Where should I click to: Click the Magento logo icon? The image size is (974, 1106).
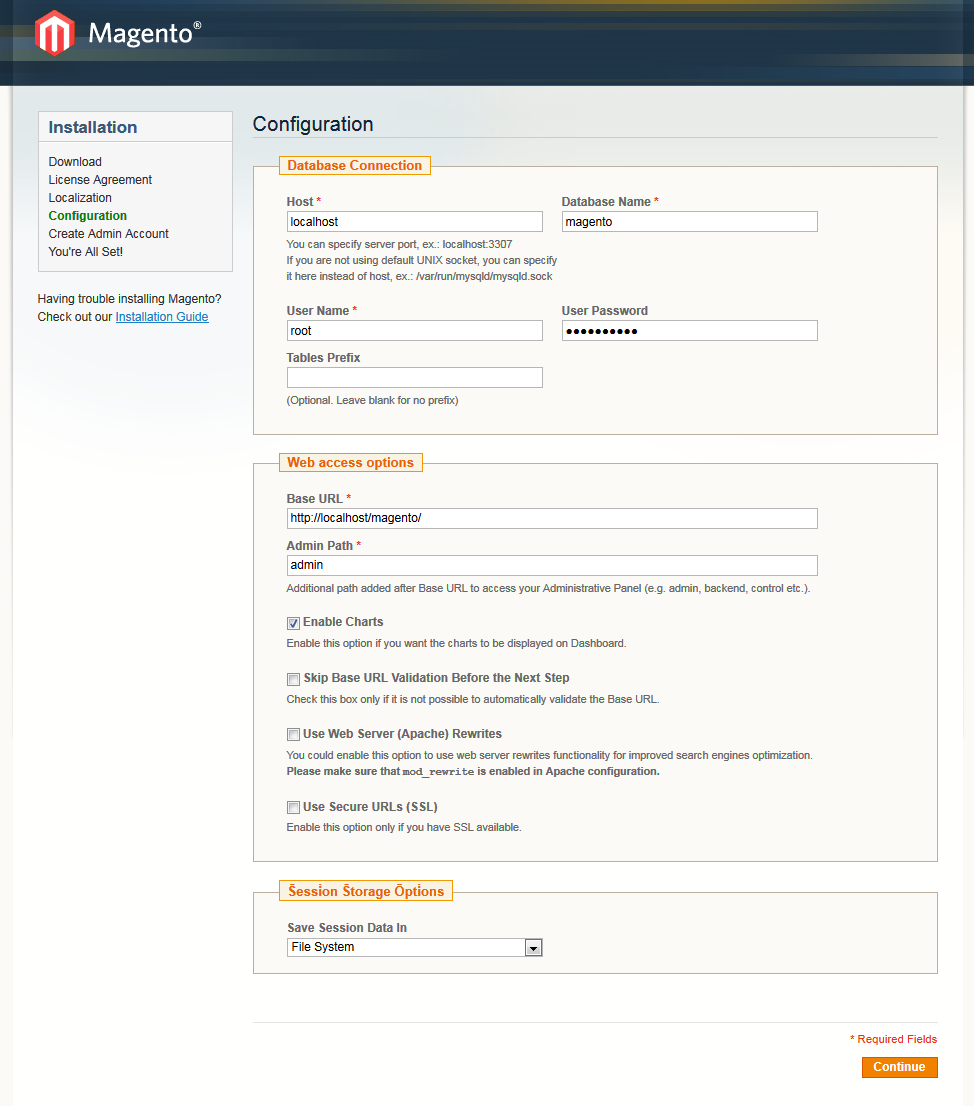click(x=55, y=33)
